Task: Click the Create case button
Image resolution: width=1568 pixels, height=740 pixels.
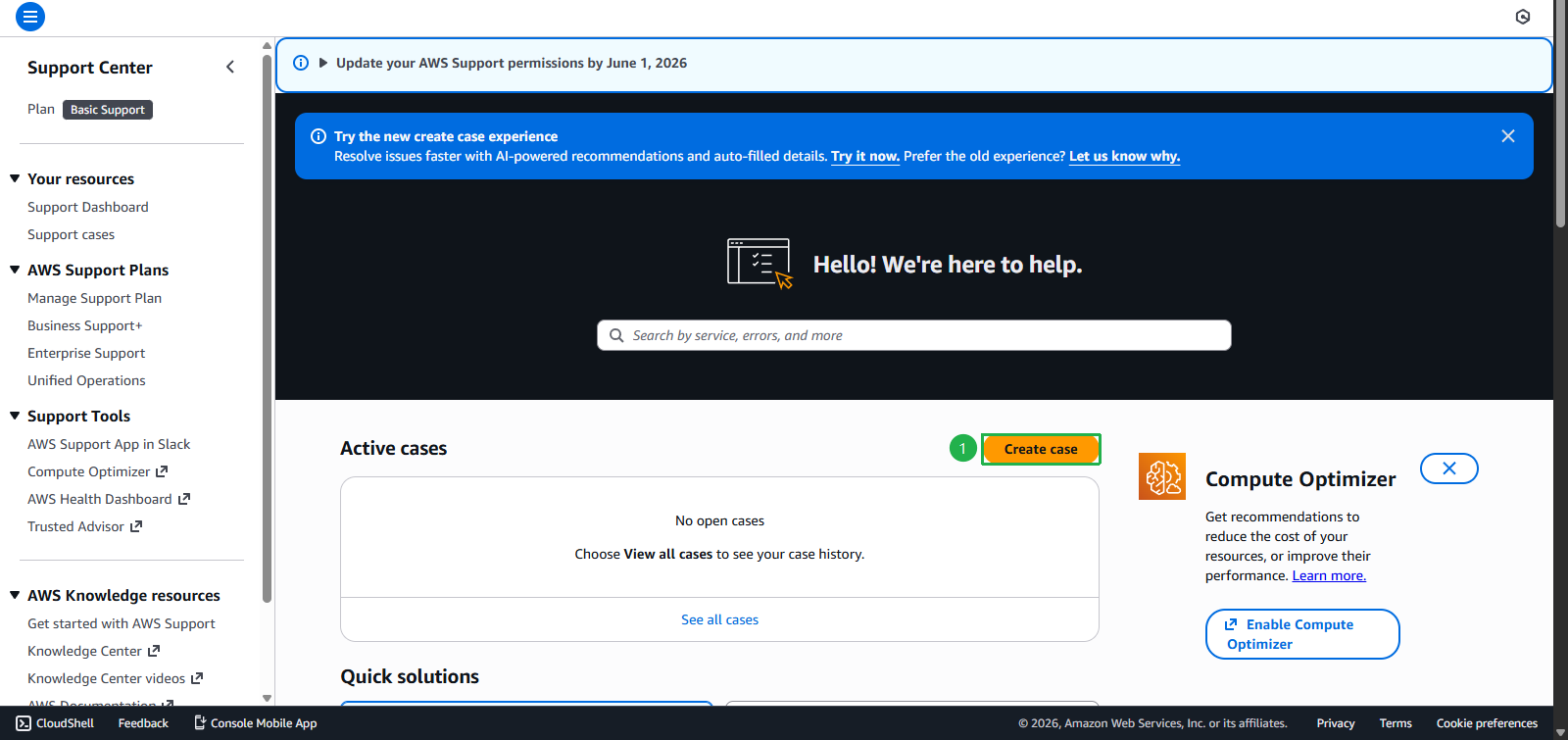Action: (x=1040, y=449)
